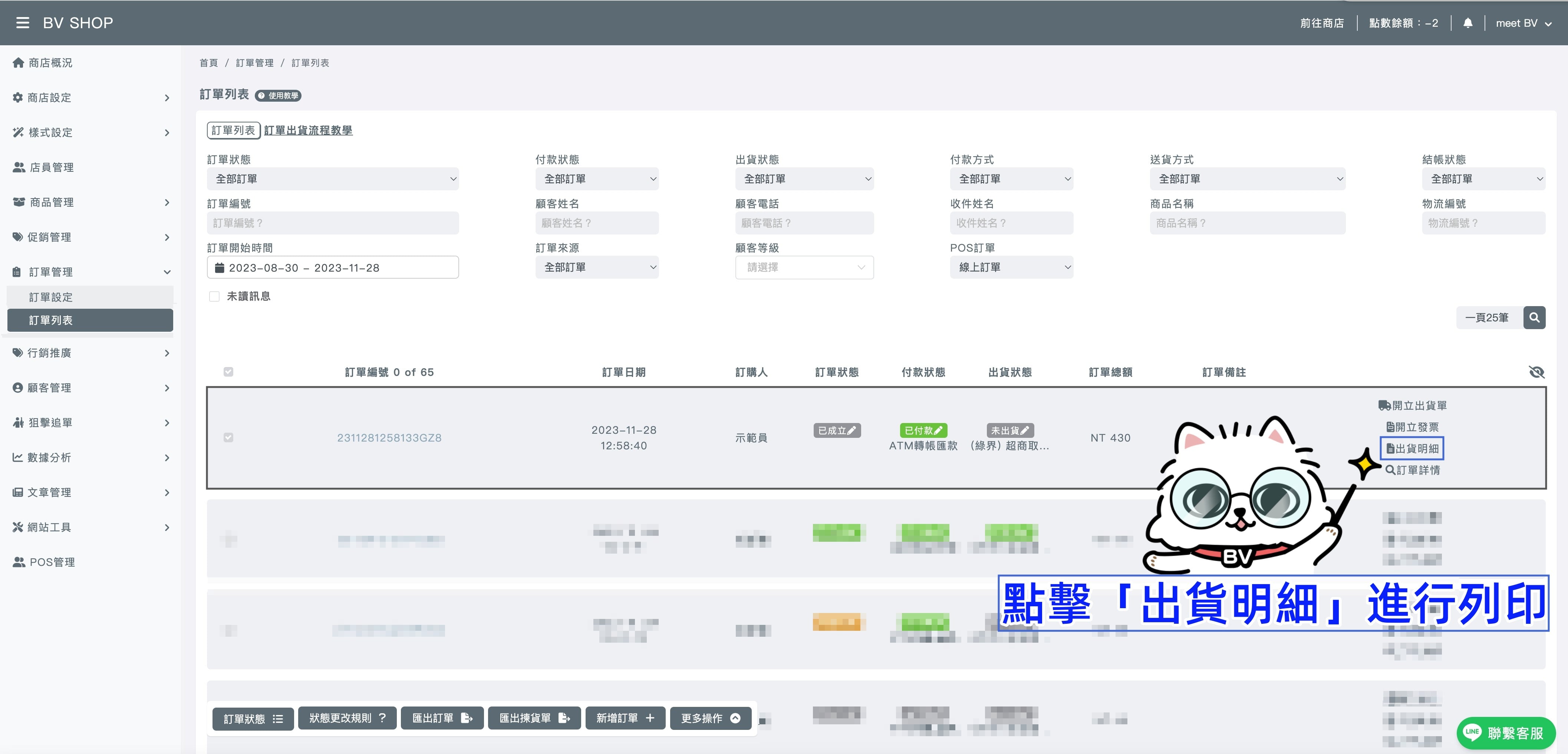This screenshot has width=1568, height=754.
Task: Click 匯出揀貨單 button
Action: click(x=534, y=718)
